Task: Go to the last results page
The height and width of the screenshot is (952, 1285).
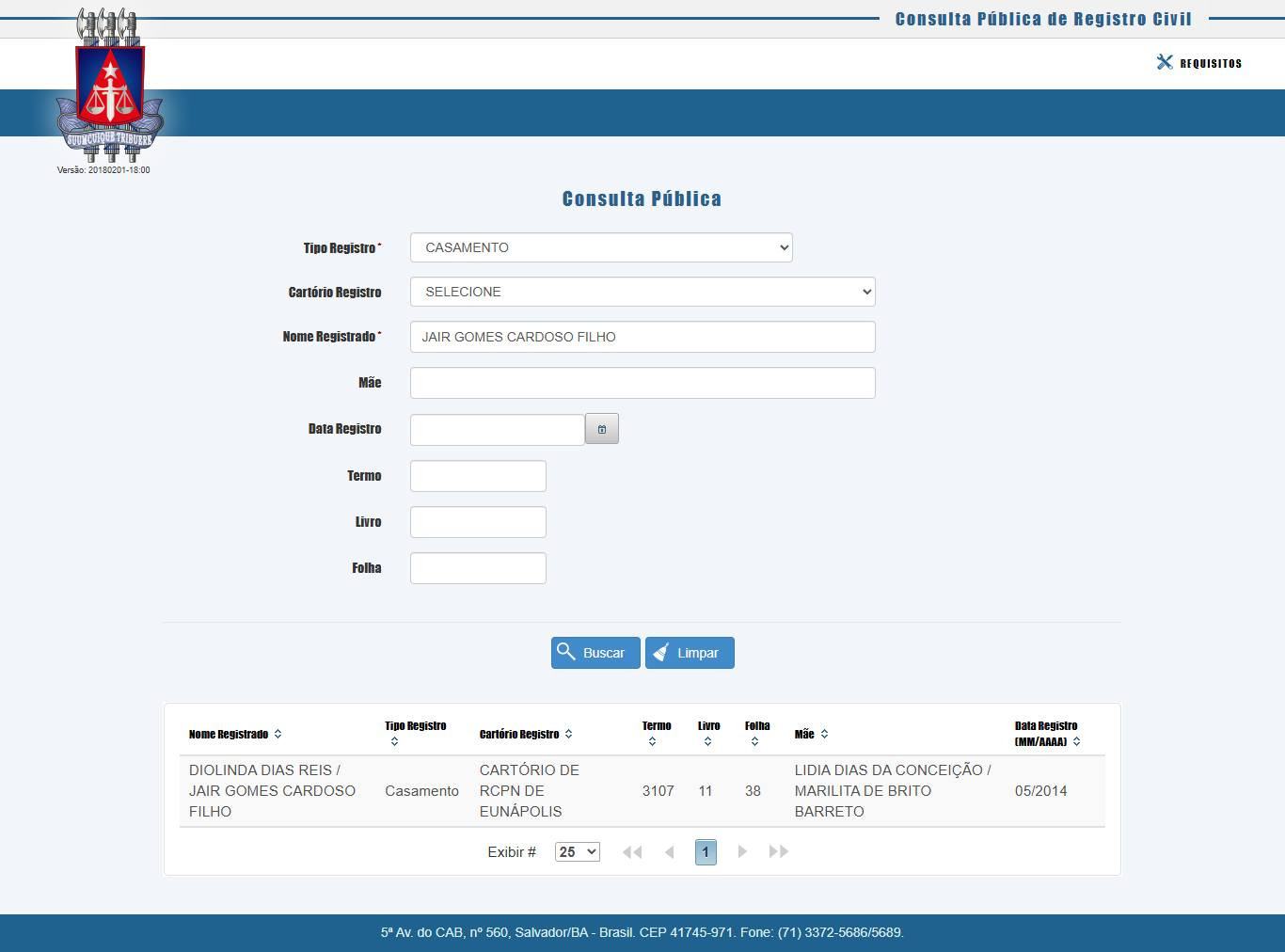Action: (778, 852)
